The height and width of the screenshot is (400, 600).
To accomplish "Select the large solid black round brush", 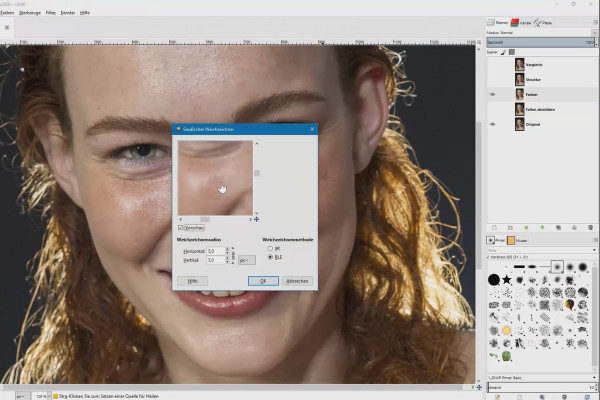I will (x=494, y=280).
